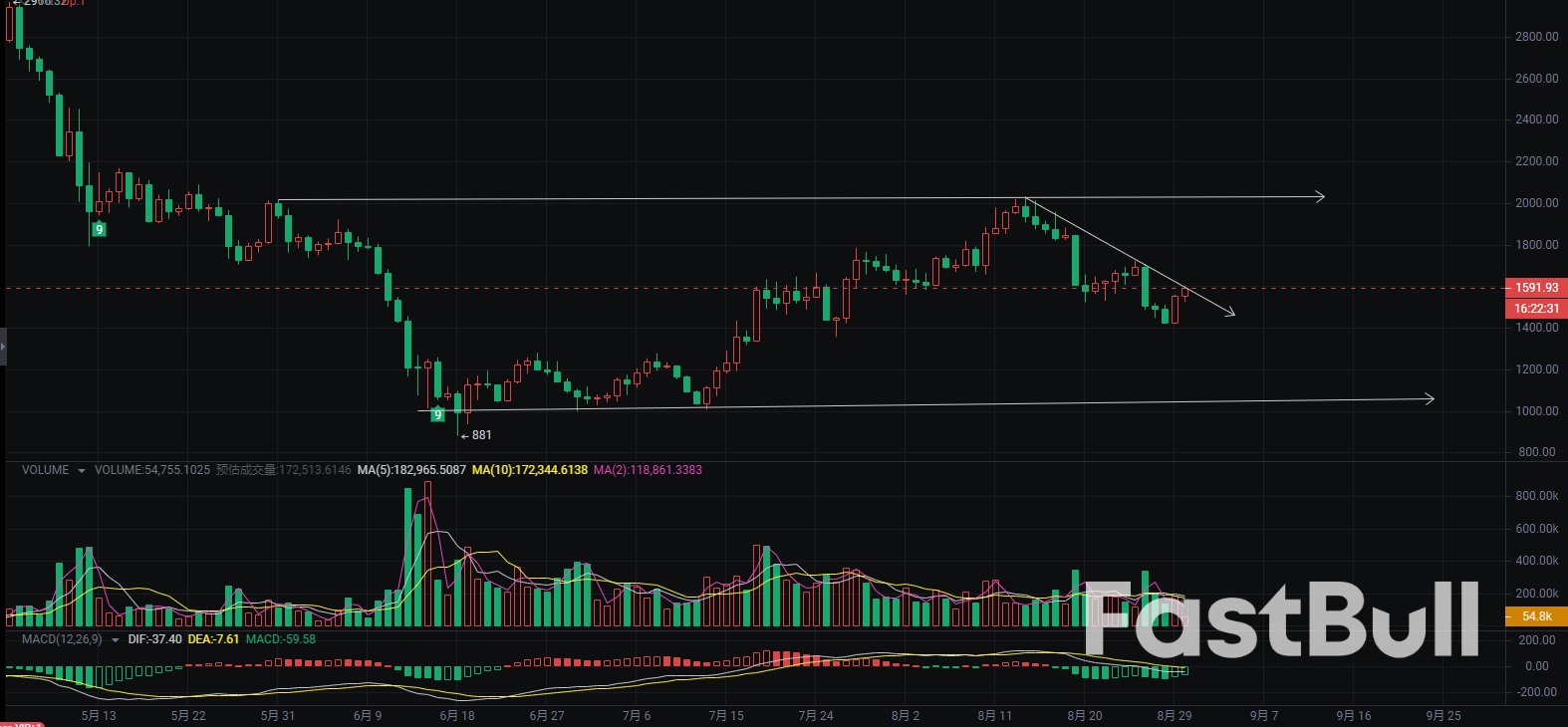Screen dimensions: 1568x727
Task: Click the green 9 marker near 6月18
Action: tap(437, 414)
